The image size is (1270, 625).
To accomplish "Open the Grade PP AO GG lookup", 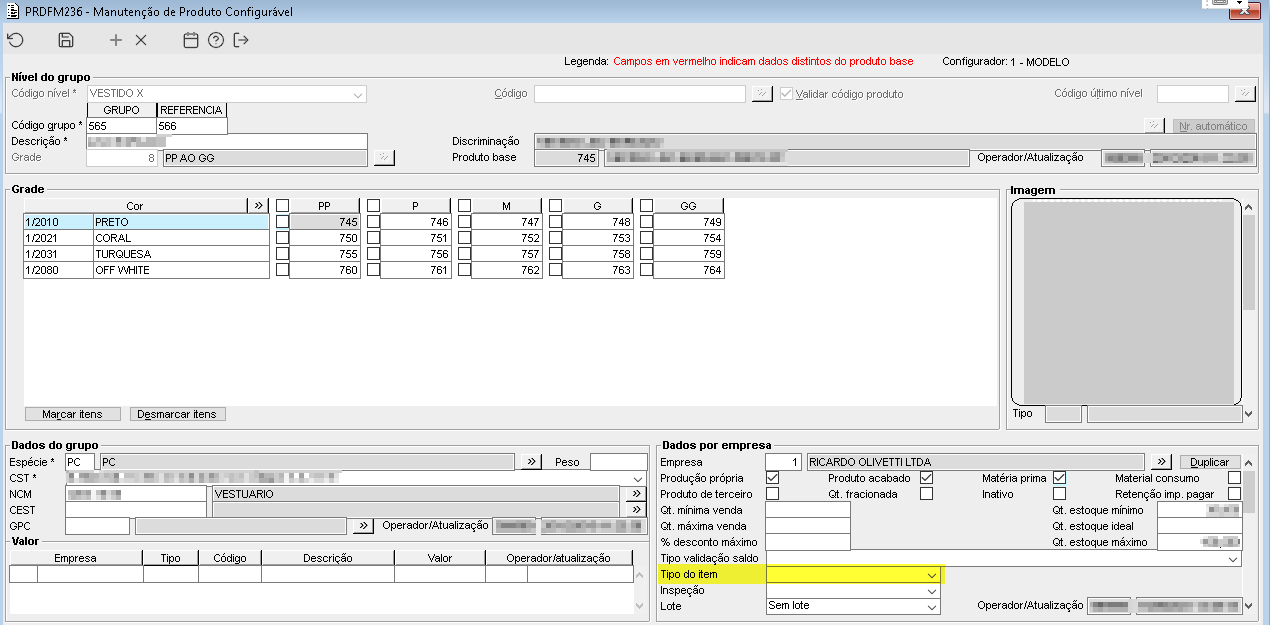I will coord(384,158).
